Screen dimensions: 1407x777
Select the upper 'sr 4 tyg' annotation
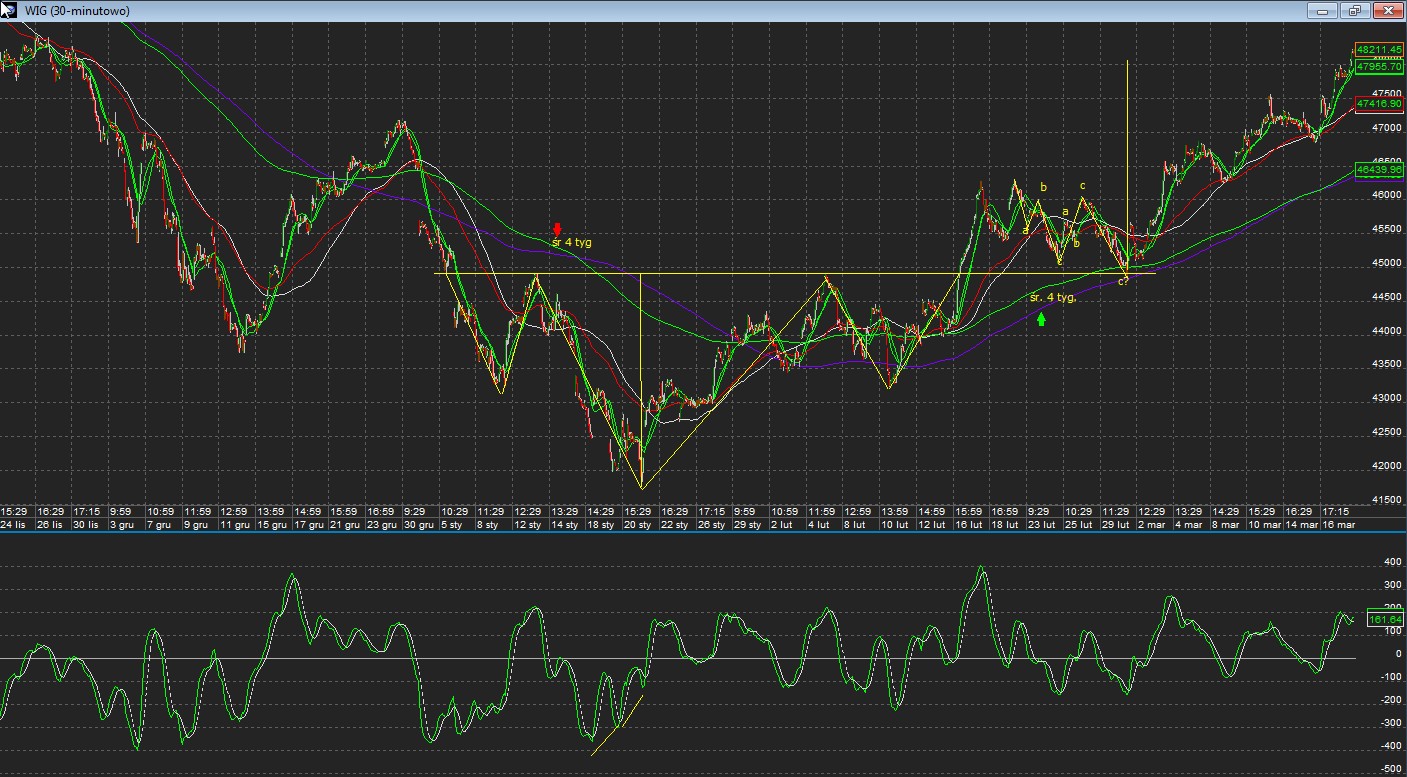point(571,243)
